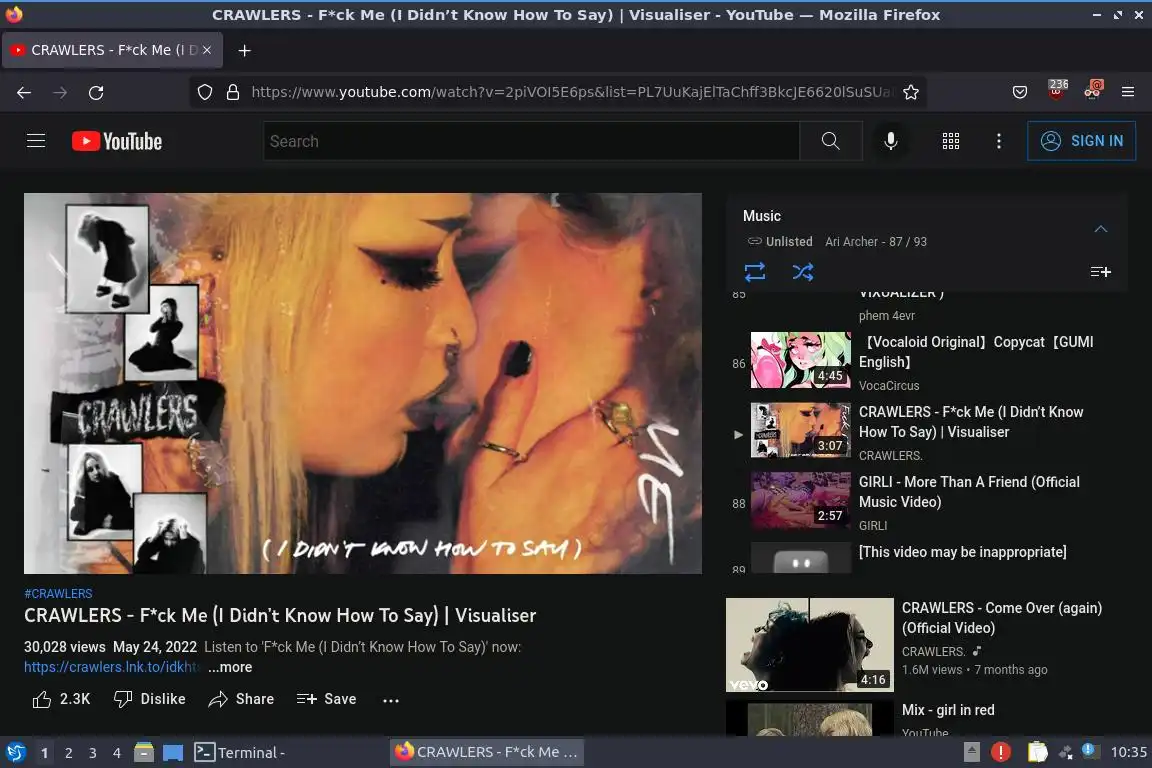Open Firefox application menu
This screenshot has width=1152, height=768.
(x=1128, y=92)
